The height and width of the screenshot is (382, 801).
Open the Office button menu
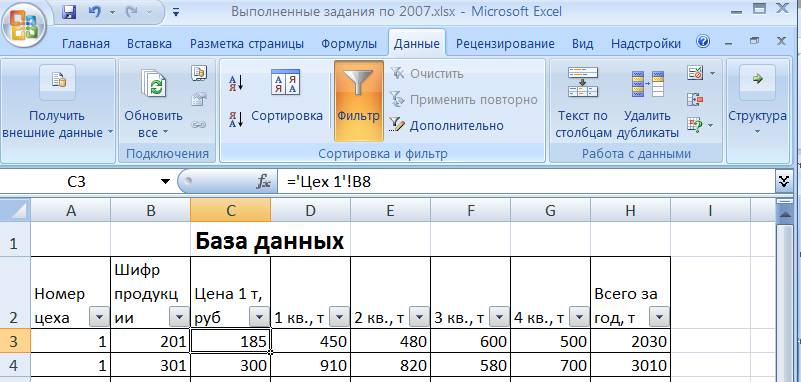click(x=24, y=26)
